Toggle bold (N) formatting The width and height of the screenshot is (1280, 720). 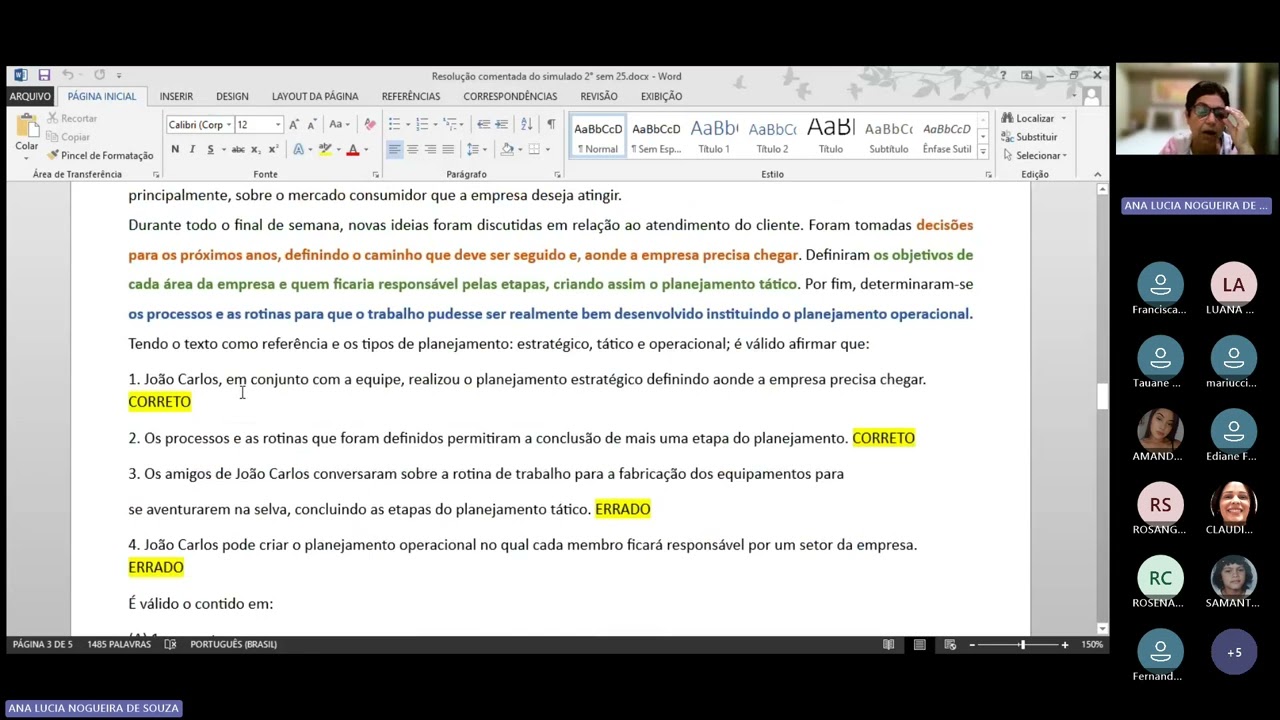pyautogui.click(x=175, y=150)
